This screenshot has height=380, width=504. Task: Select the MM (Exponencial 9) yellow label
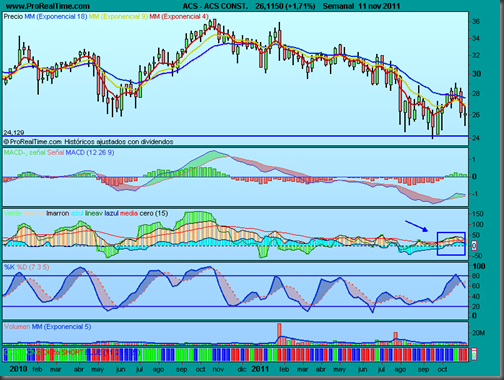[x=118, y=16]
